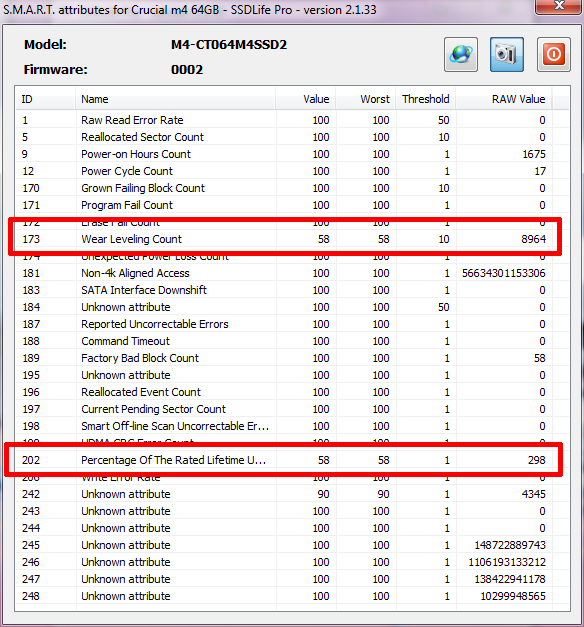Viewport: 584px width, 627px height.
Task: Click the RAW value 138422941178
Action: (510, 579)
